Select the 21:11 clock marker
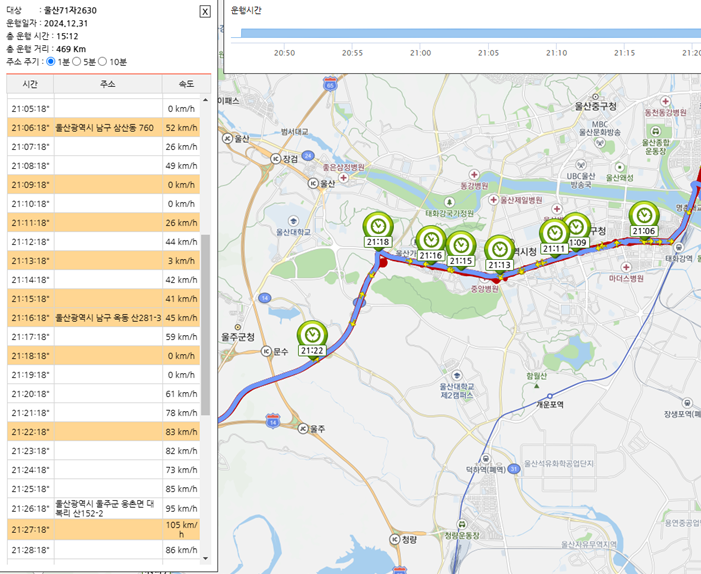The image size is (701, 574). [553, 233]
